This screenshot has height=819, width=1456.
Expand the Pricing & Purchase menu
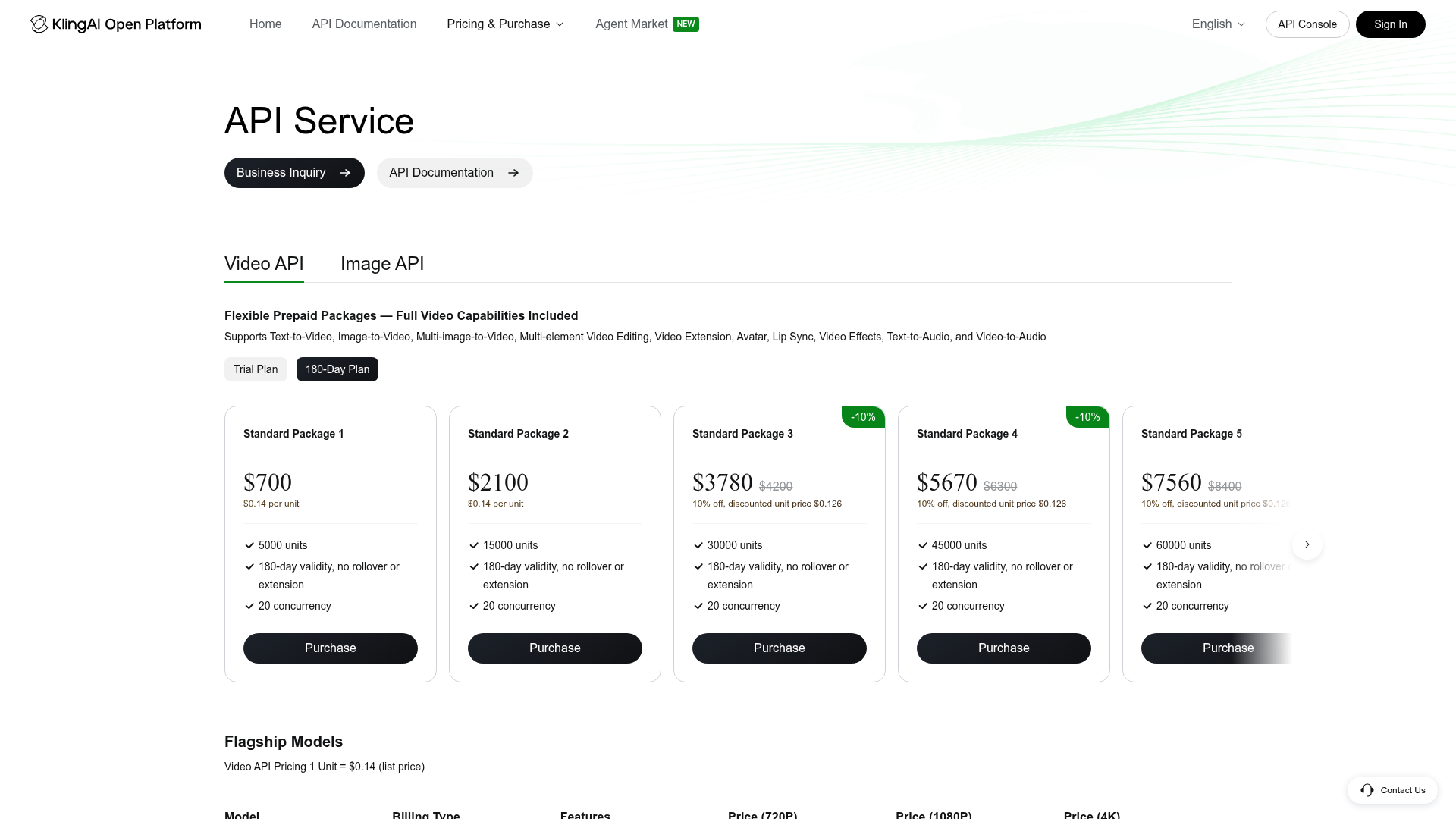point(506,24)
